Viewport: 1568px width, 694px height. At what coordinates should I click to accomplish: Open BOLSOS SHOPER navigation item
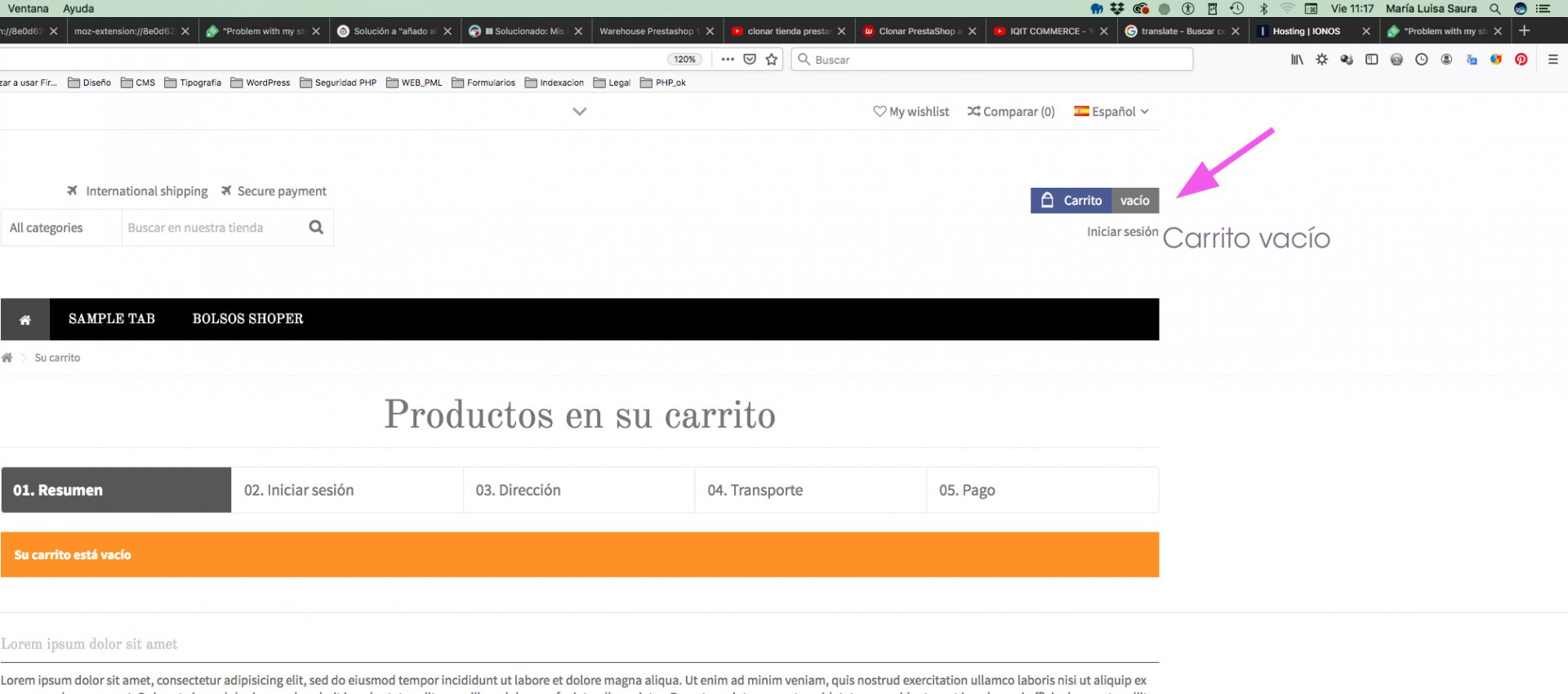(x=247, y=319)
